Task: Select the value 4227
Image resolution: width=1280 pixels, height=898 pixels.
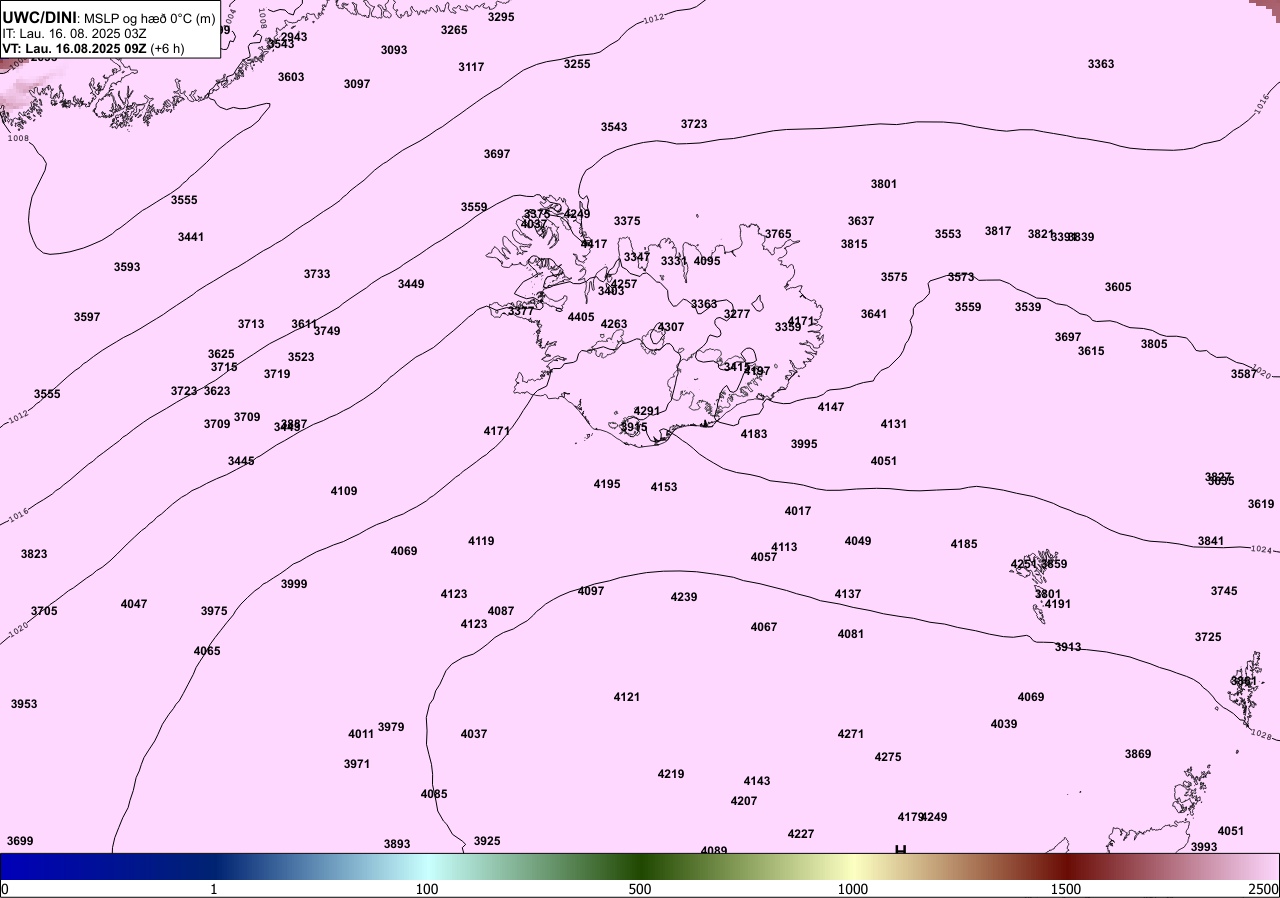Action: point(801,834)
